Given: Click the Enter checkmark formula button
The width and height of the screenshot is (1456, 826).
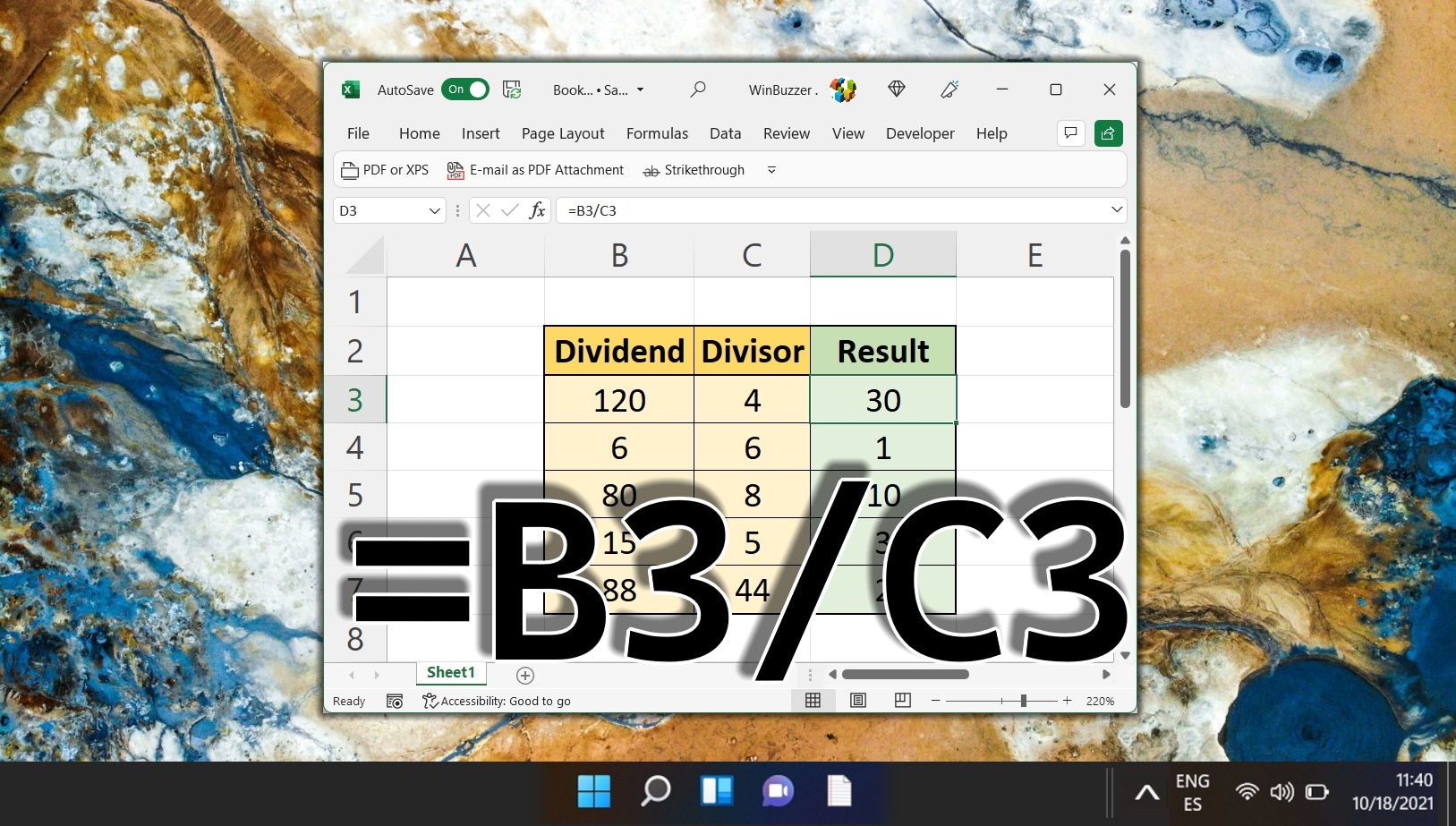Looking at the screenshot, I should pos(510,210).
